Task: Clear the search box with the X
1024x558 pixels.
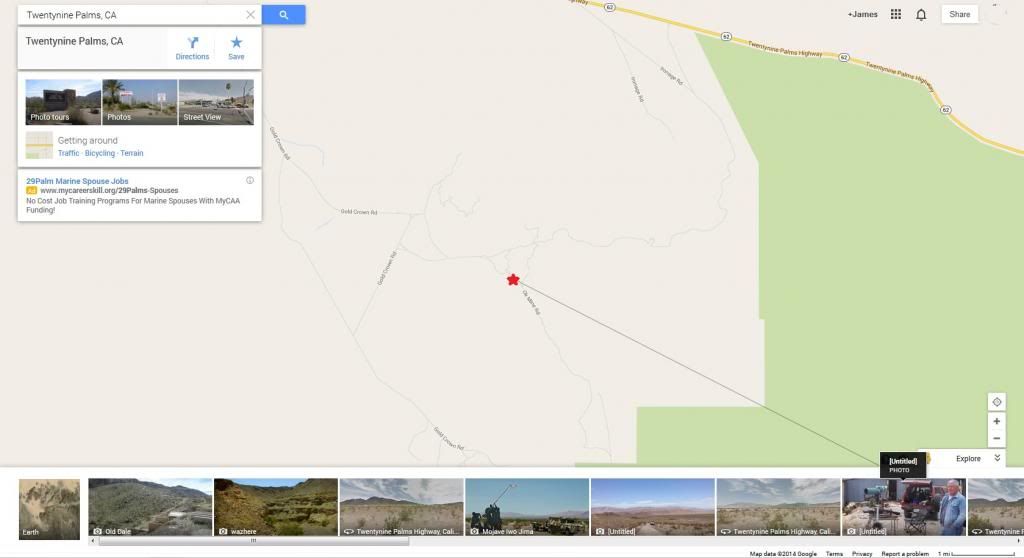Action: point(250,14)
